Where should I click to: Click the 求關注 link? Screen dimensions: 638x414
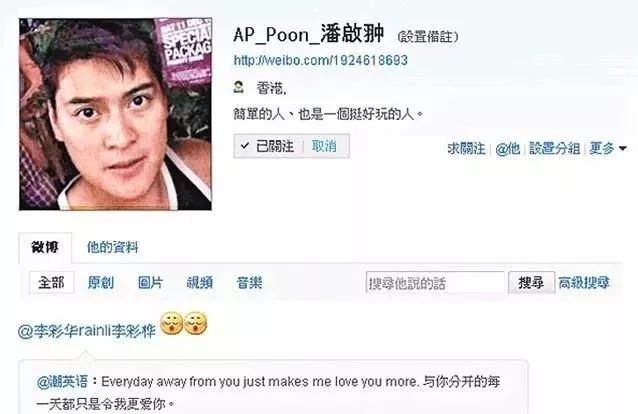click(x=466, y=149)
